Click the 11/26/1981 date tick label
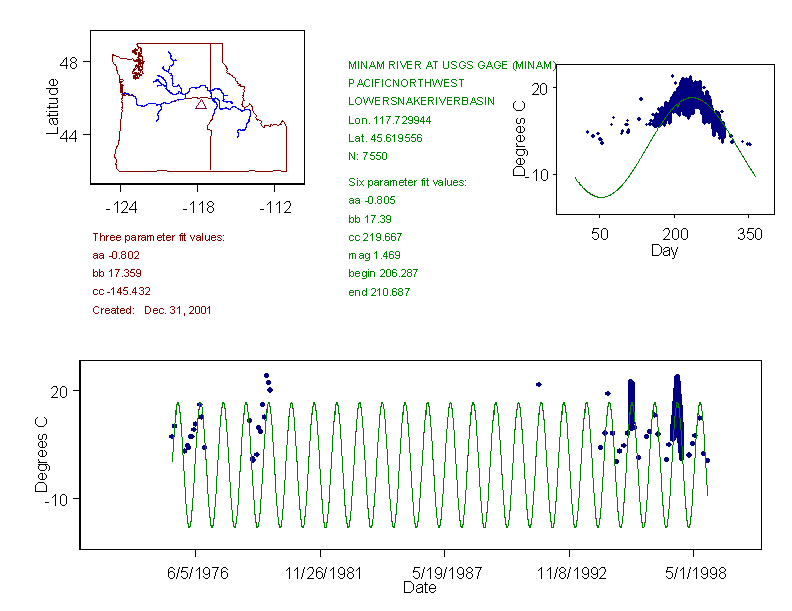This screenshot has height=611, width=792. pyautogui.click(x=321, y=574)
